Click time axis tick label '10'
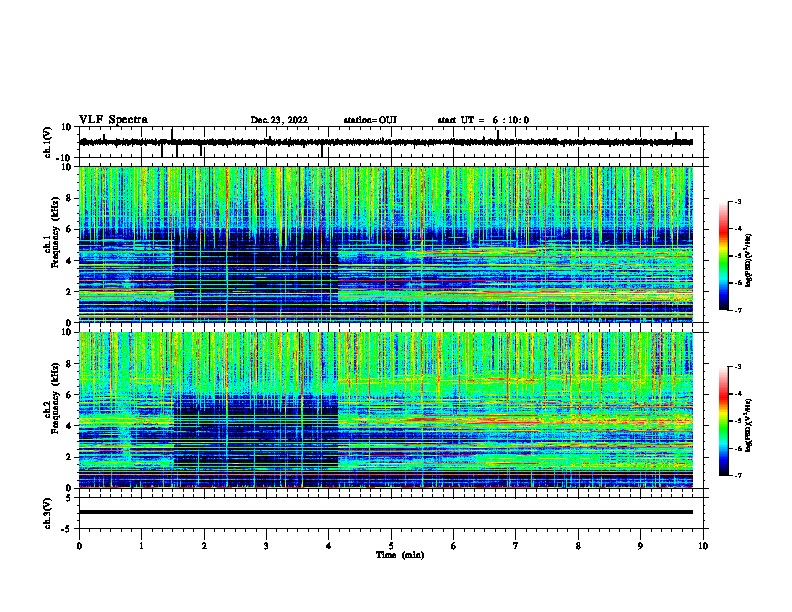This screenshot has height=612, width=792. [x=703, y=545]
